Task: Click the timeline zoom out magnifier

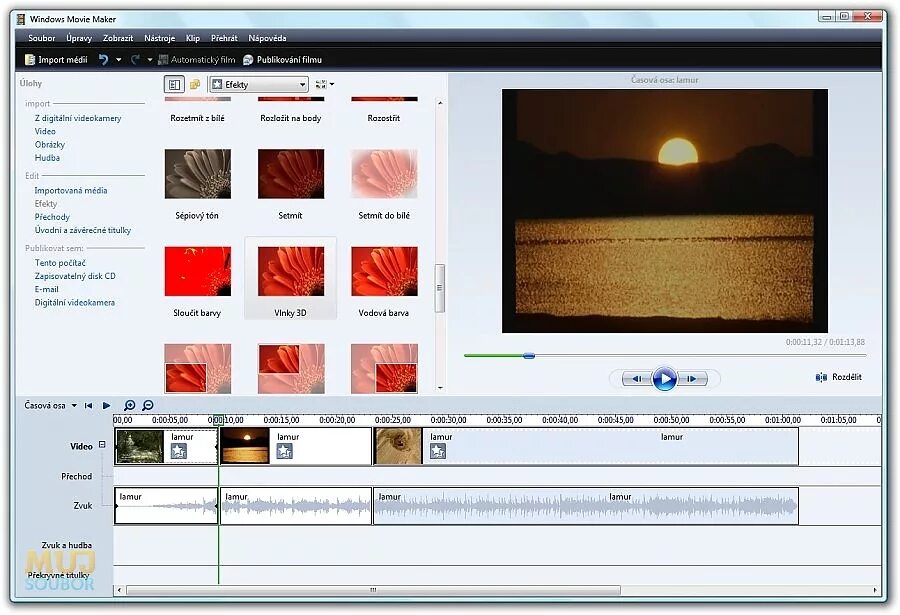Action: click(x=148, y=405)
